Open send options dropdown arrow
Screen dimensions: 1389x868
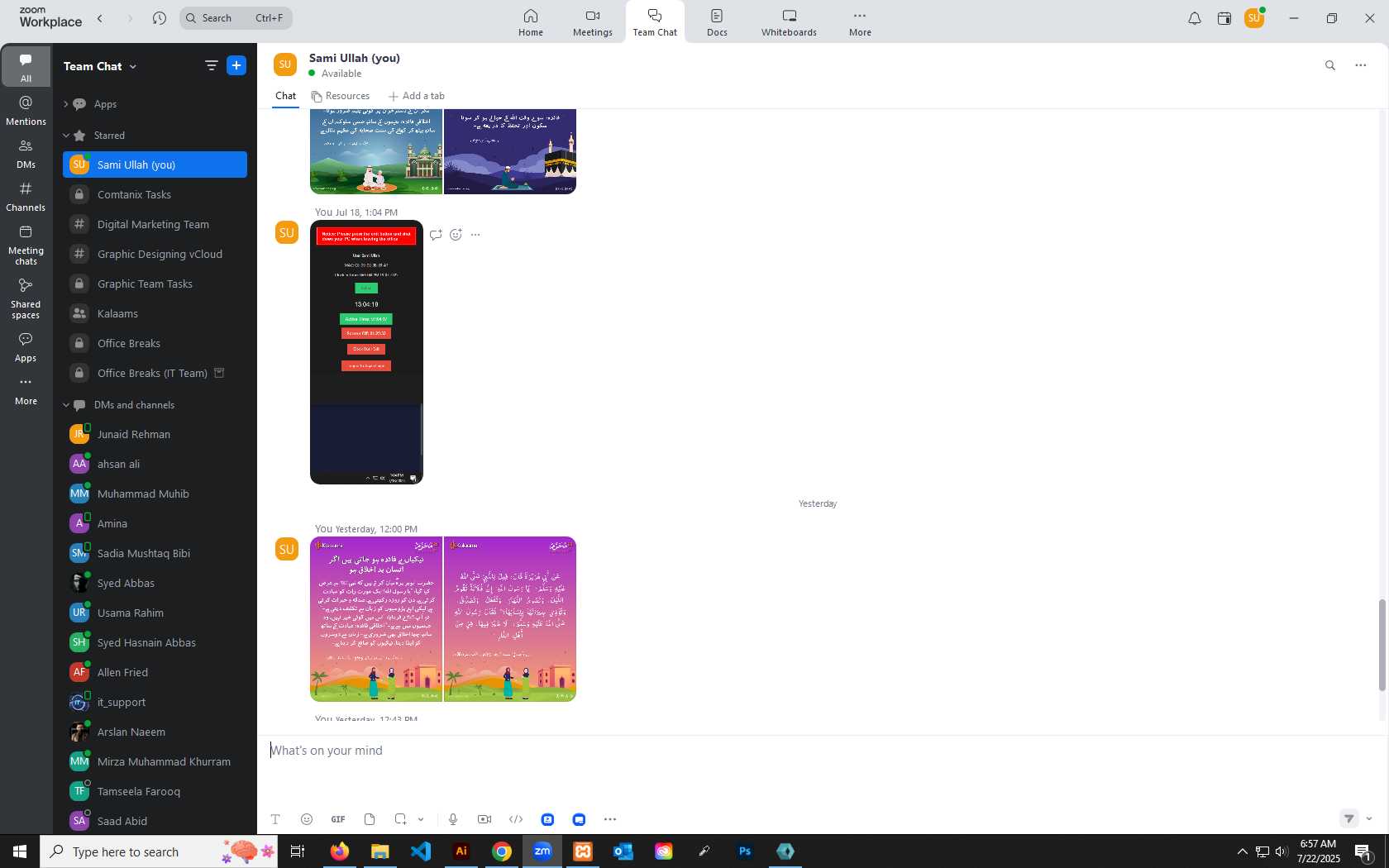(1369, 818)
